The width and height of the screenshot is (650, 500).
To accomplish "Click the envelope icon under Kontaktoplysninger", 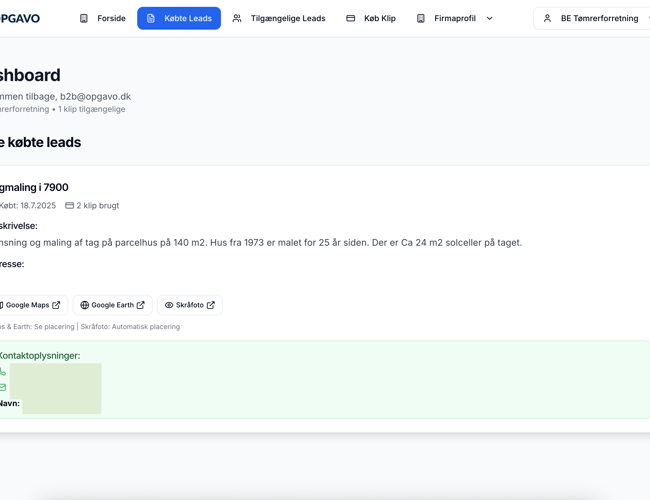I will point(3,387).
